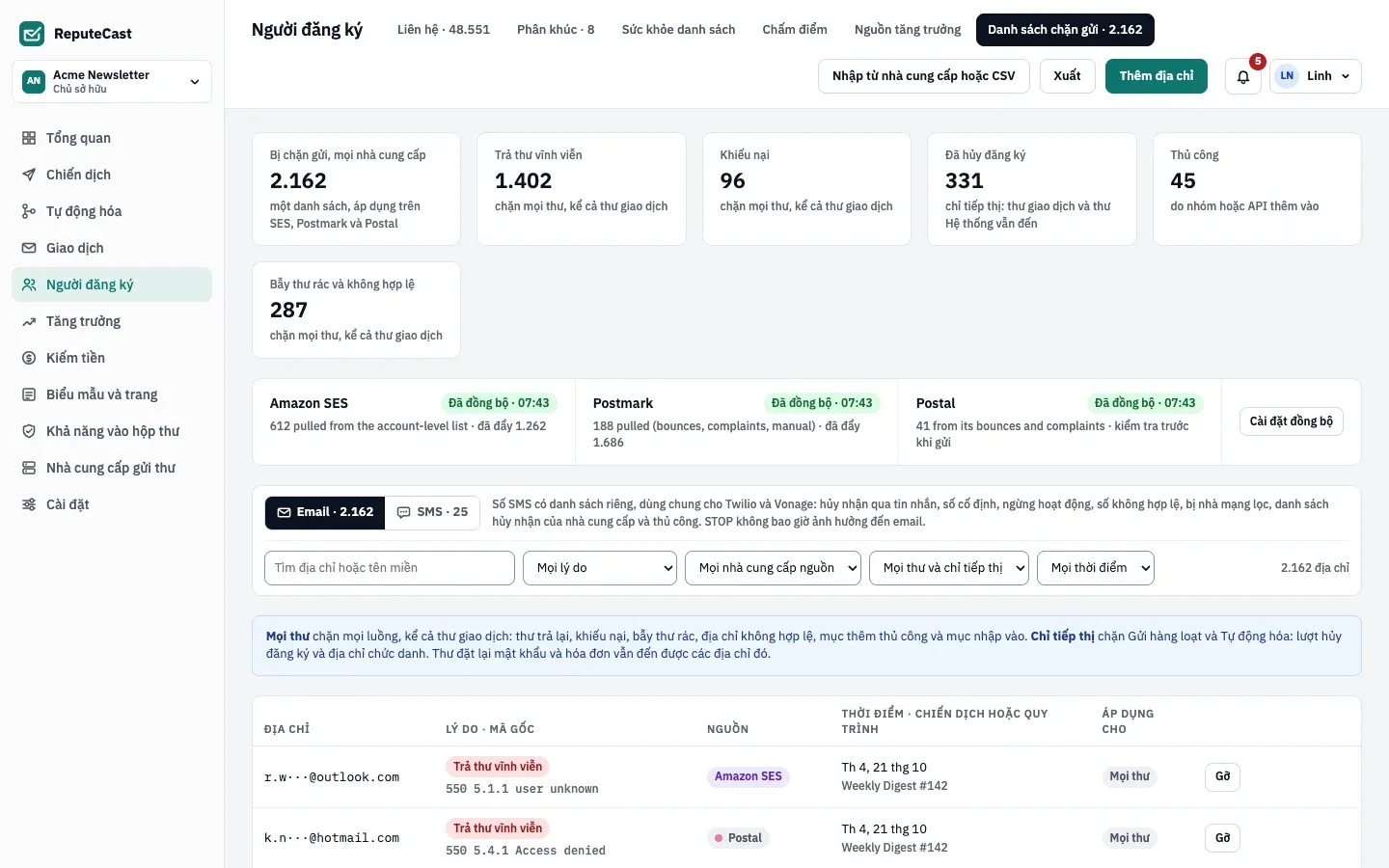Expand the Acme Newsletter workspace switcher
Screen dimensions: 1389x868
[x=112, y=82]
